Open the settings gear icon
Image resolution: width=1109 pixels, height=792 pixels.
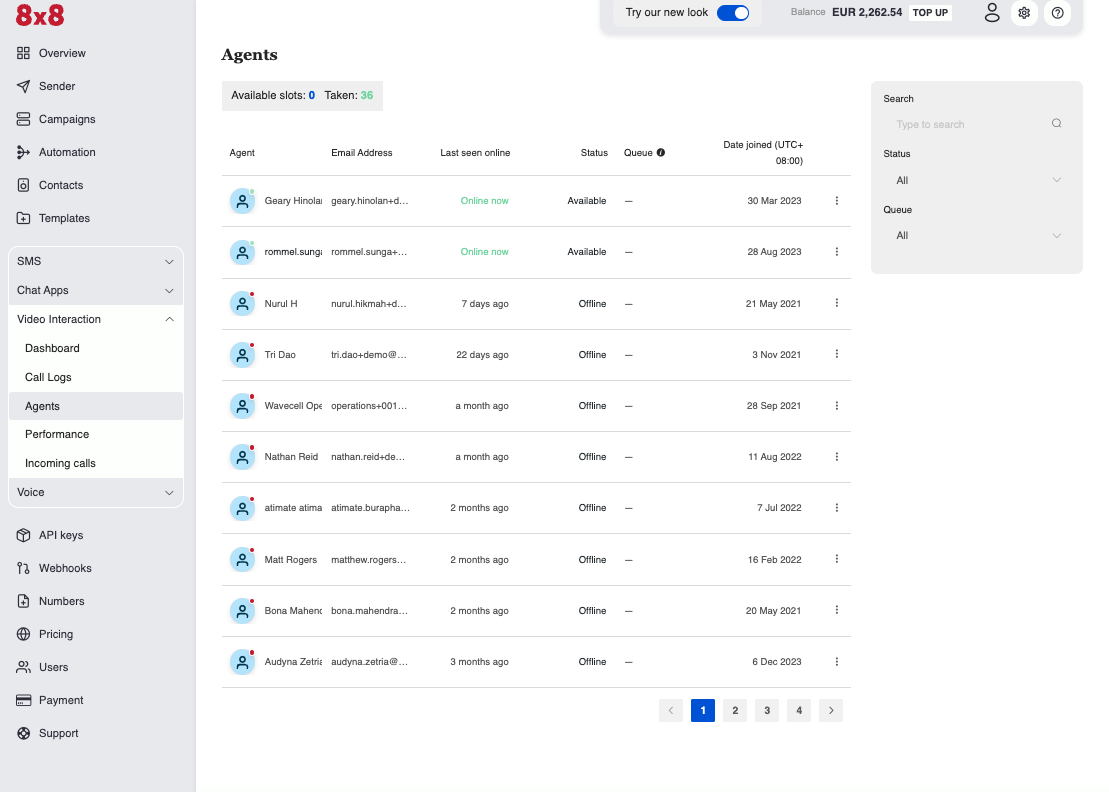(1024, 13)
